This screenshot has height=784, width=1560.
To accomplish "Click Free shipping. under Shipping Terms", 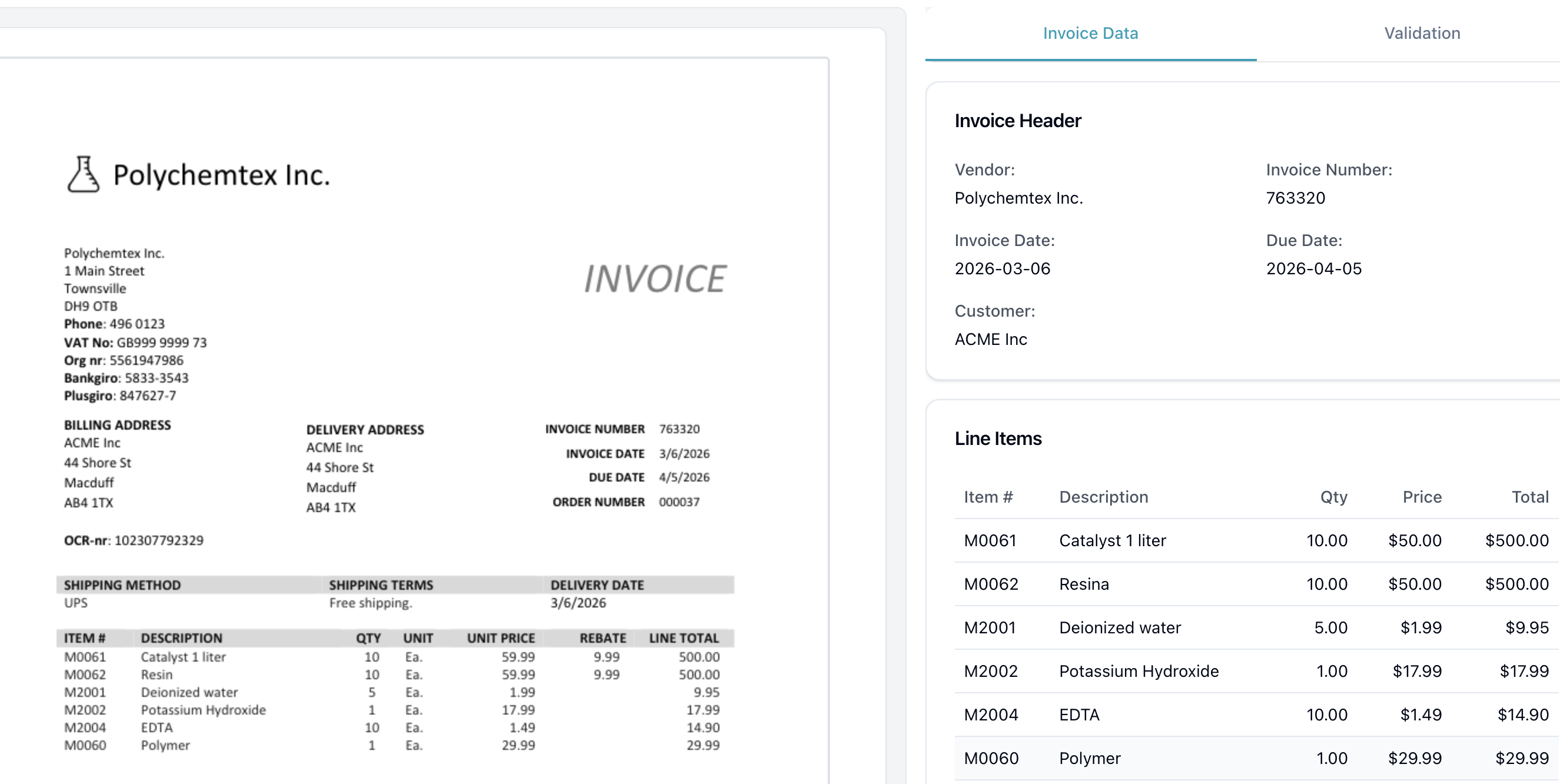I will (371, 603).
